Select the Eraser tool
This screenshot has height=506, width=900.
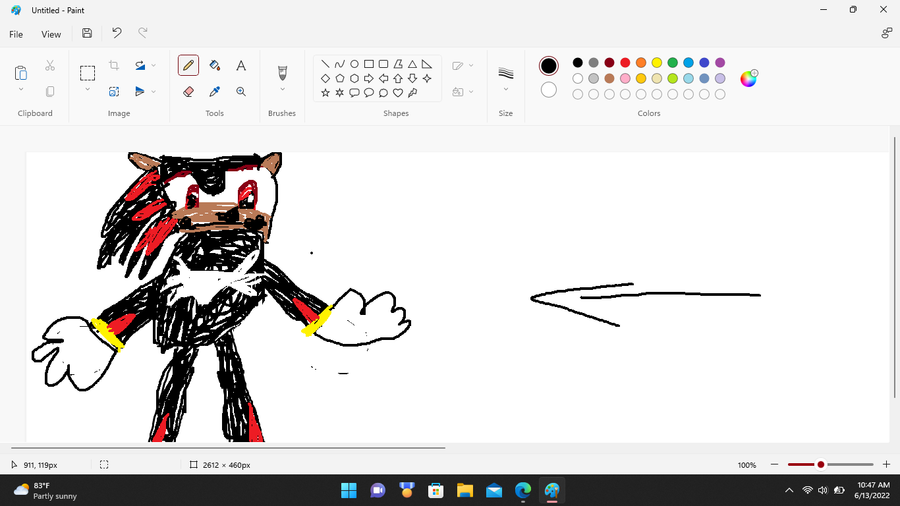pyautogui.click(x=188, y=92)
